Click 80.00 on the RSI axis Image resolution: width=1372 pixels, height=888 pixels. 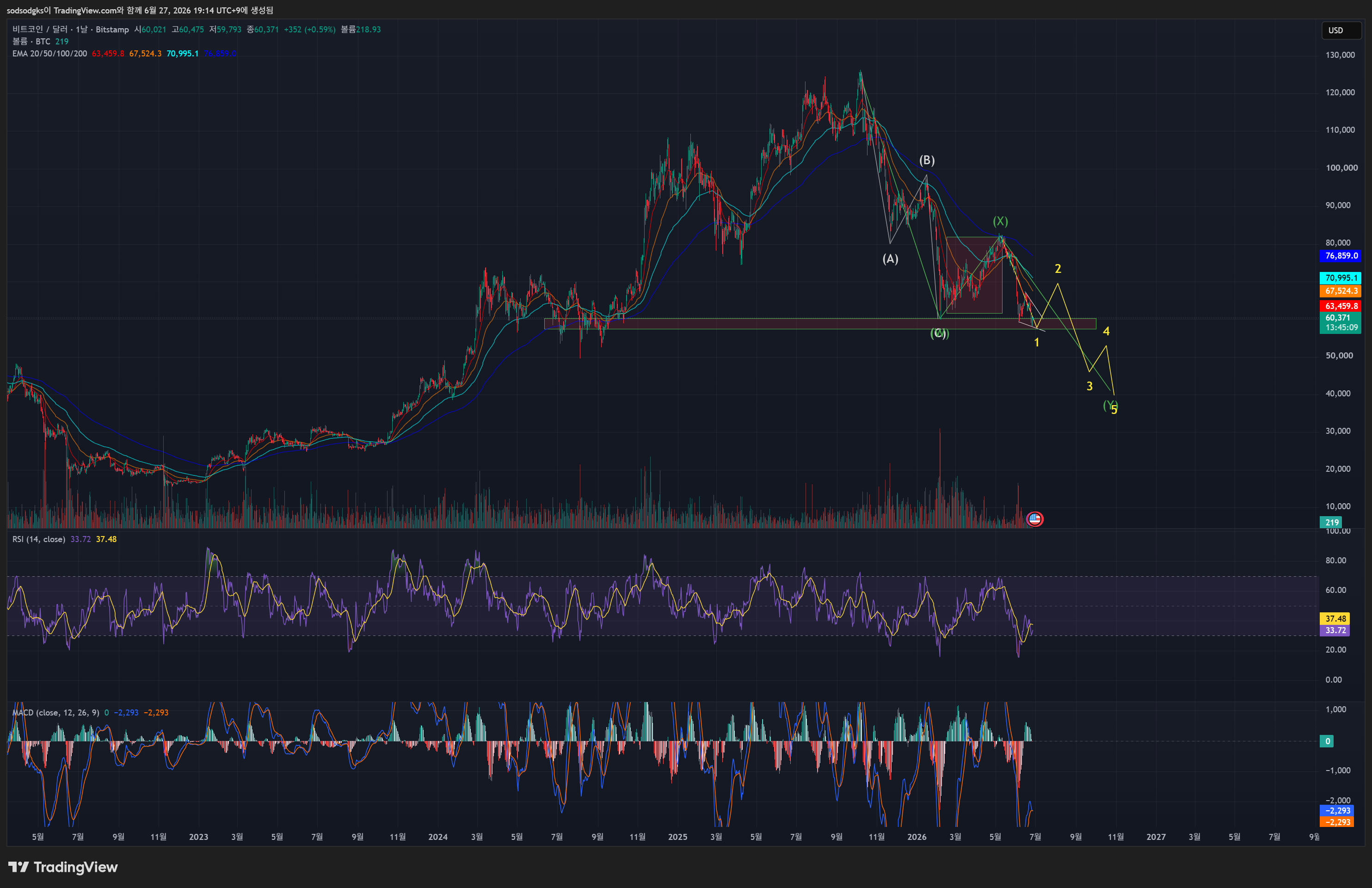point(1335,561)
